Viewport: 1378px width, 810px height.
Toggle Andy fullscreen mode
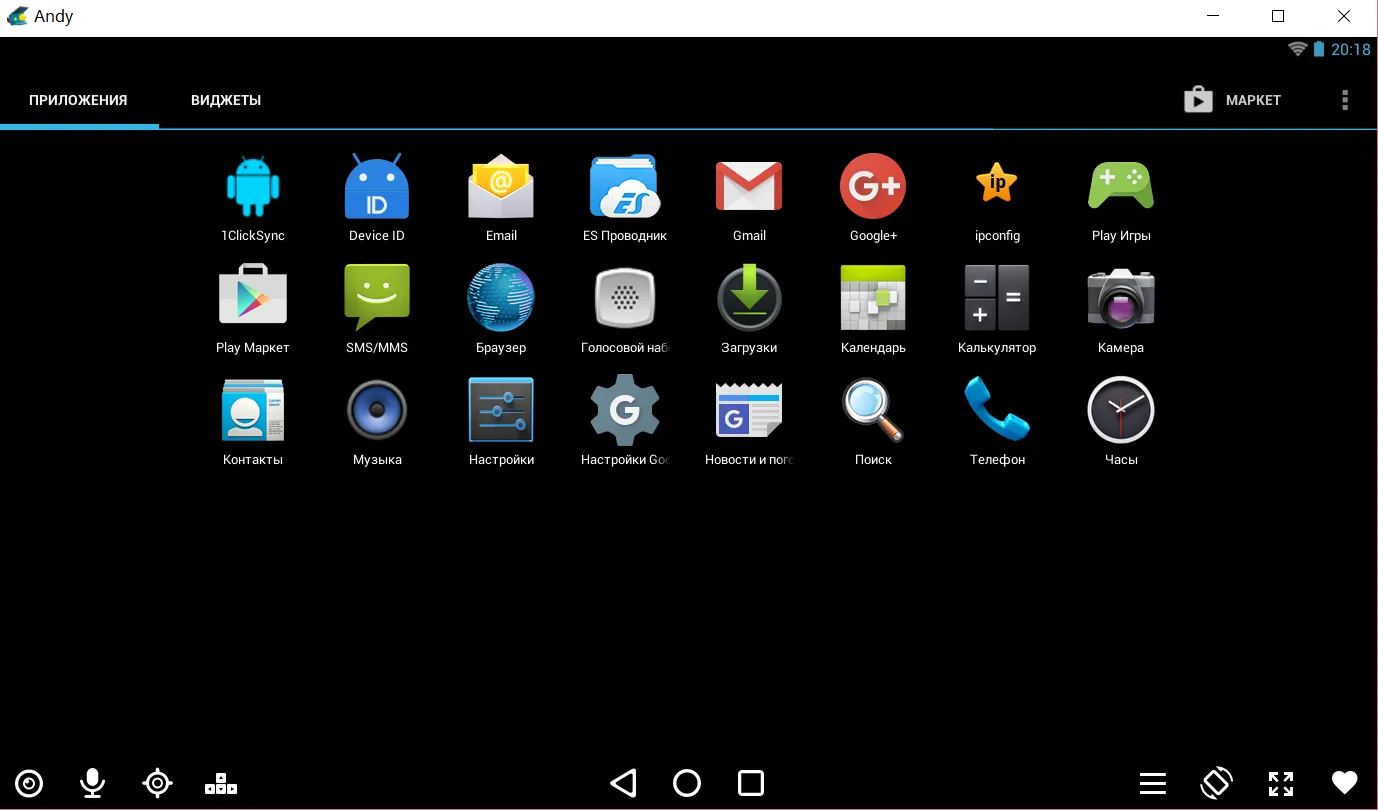pyautogui.click(x=1281, y=783)
